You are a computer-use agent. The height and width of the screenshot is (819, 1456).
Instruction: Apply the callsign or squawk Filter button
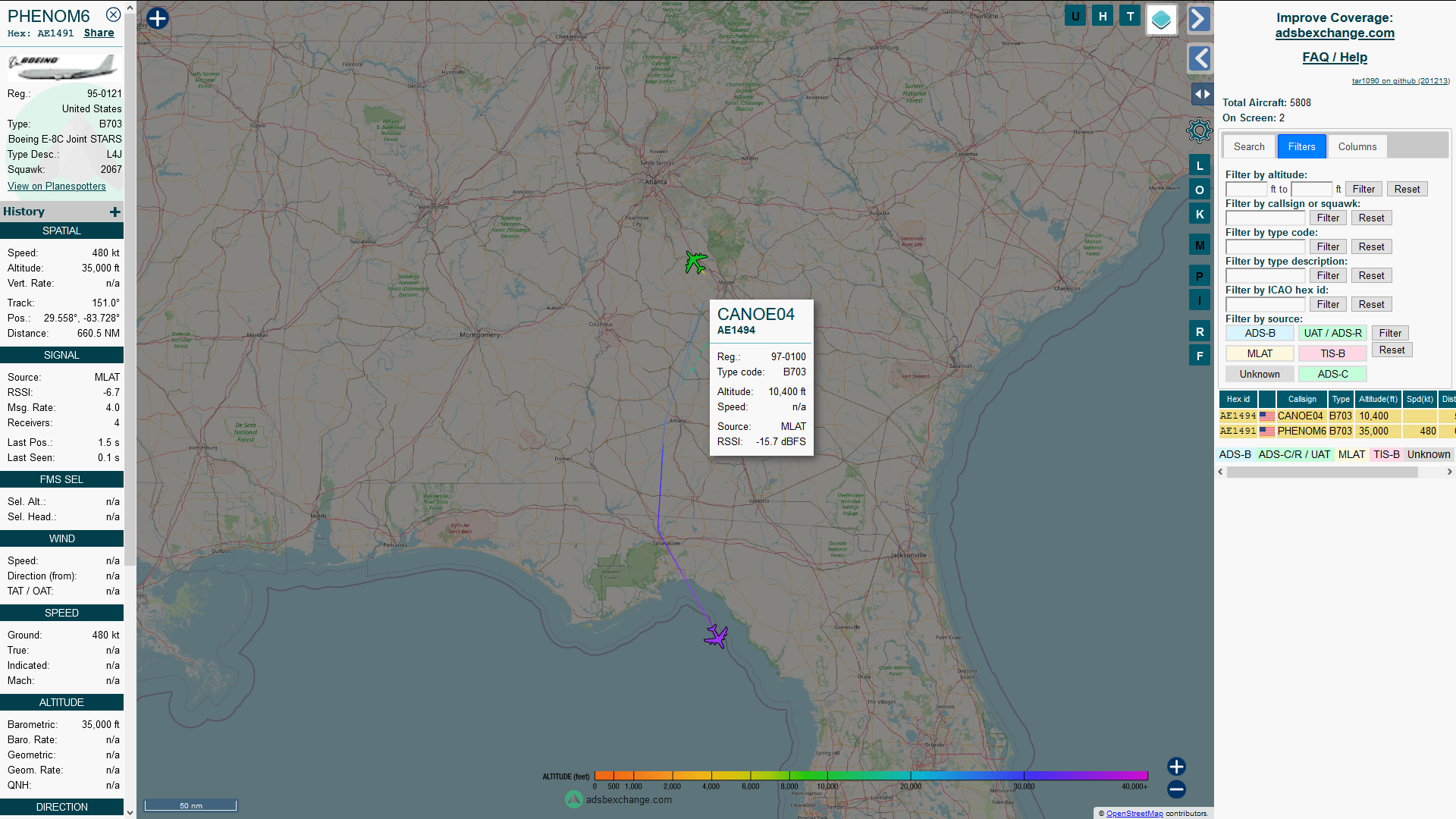pos(1328,218)
